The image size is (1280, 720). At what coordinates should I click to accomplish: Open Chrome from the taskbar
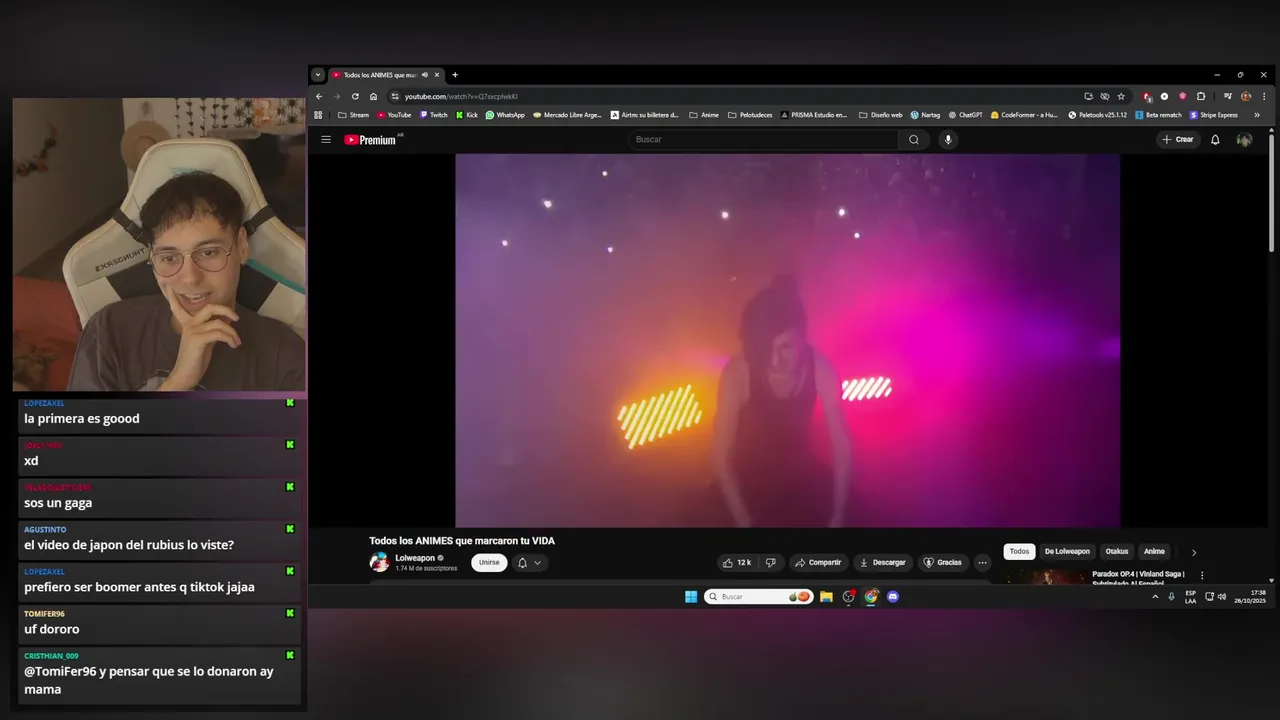coord(871,597)
